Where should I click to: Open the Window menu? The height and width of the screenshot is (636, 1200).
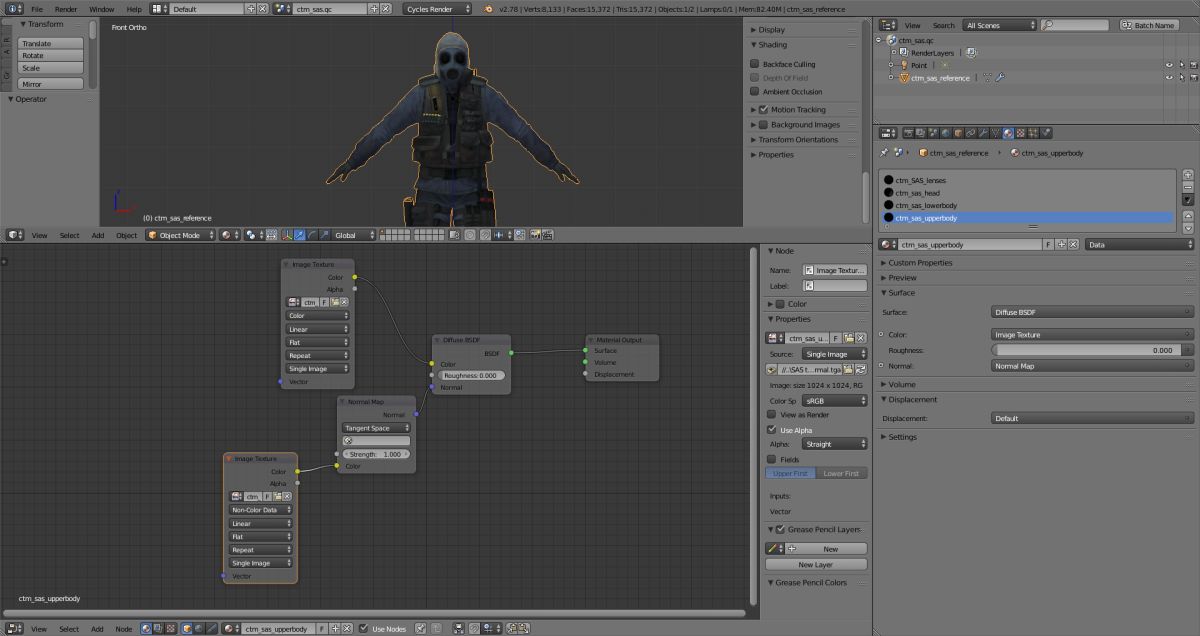tap(101, 8)
